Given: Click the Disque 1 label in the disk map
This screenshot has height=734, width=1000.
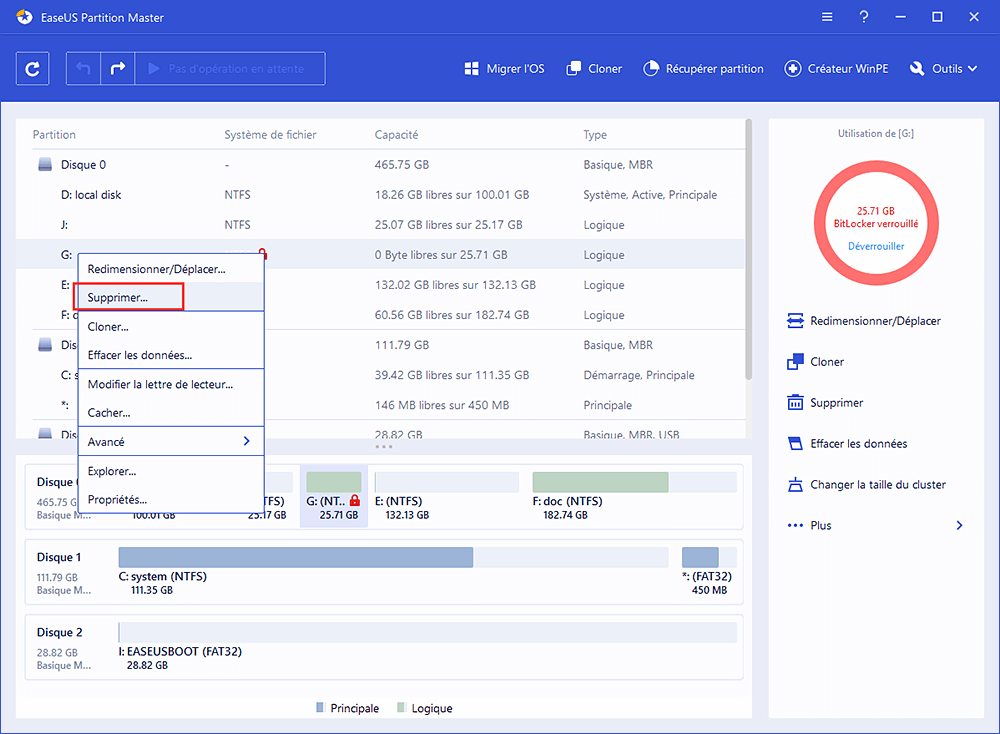Looking at the screenshot, I should click(59, 557).
